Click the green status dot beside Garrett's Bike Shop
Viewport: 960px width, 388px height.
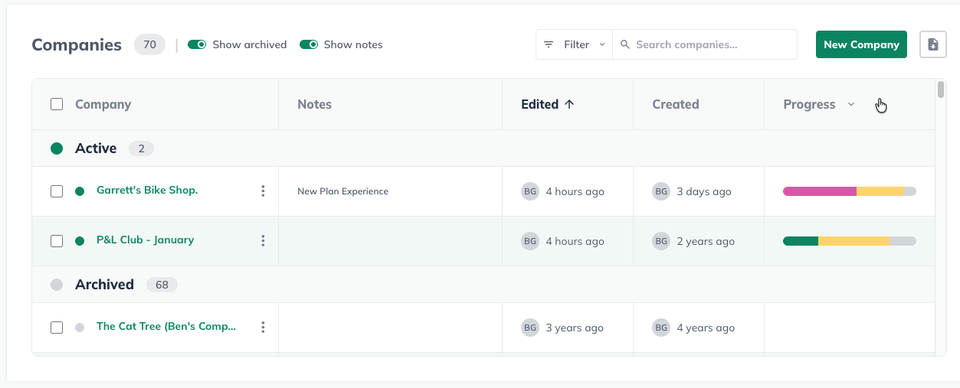point(80,191)
